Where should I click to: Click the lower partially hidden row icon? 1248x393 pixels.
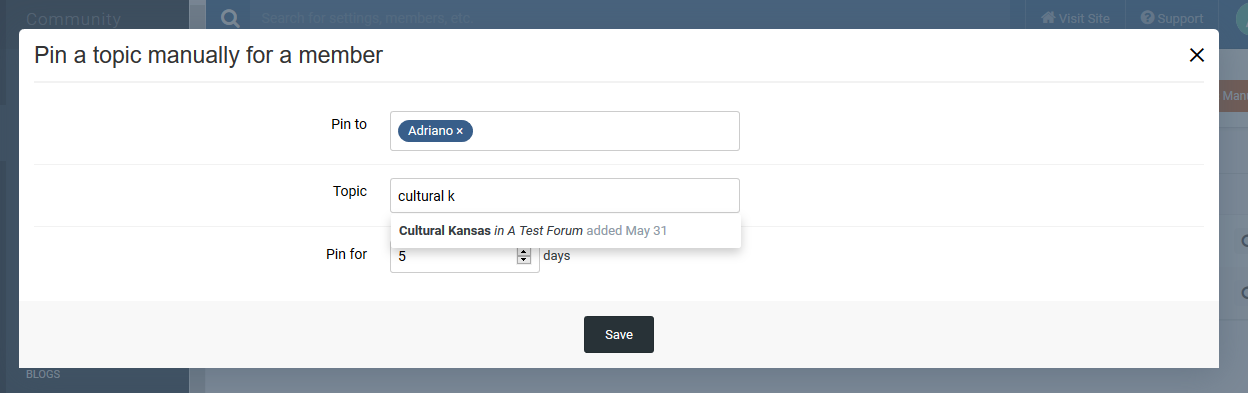coord(1244,293)
